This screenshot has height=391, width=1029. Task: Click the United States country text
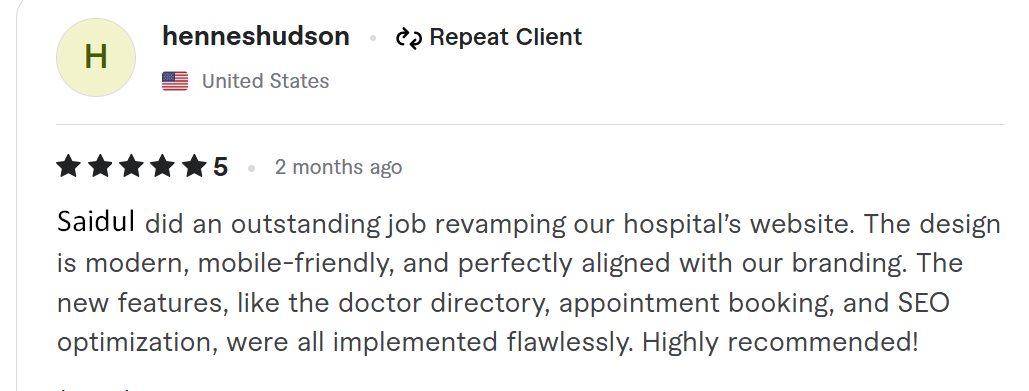[266, 81]
